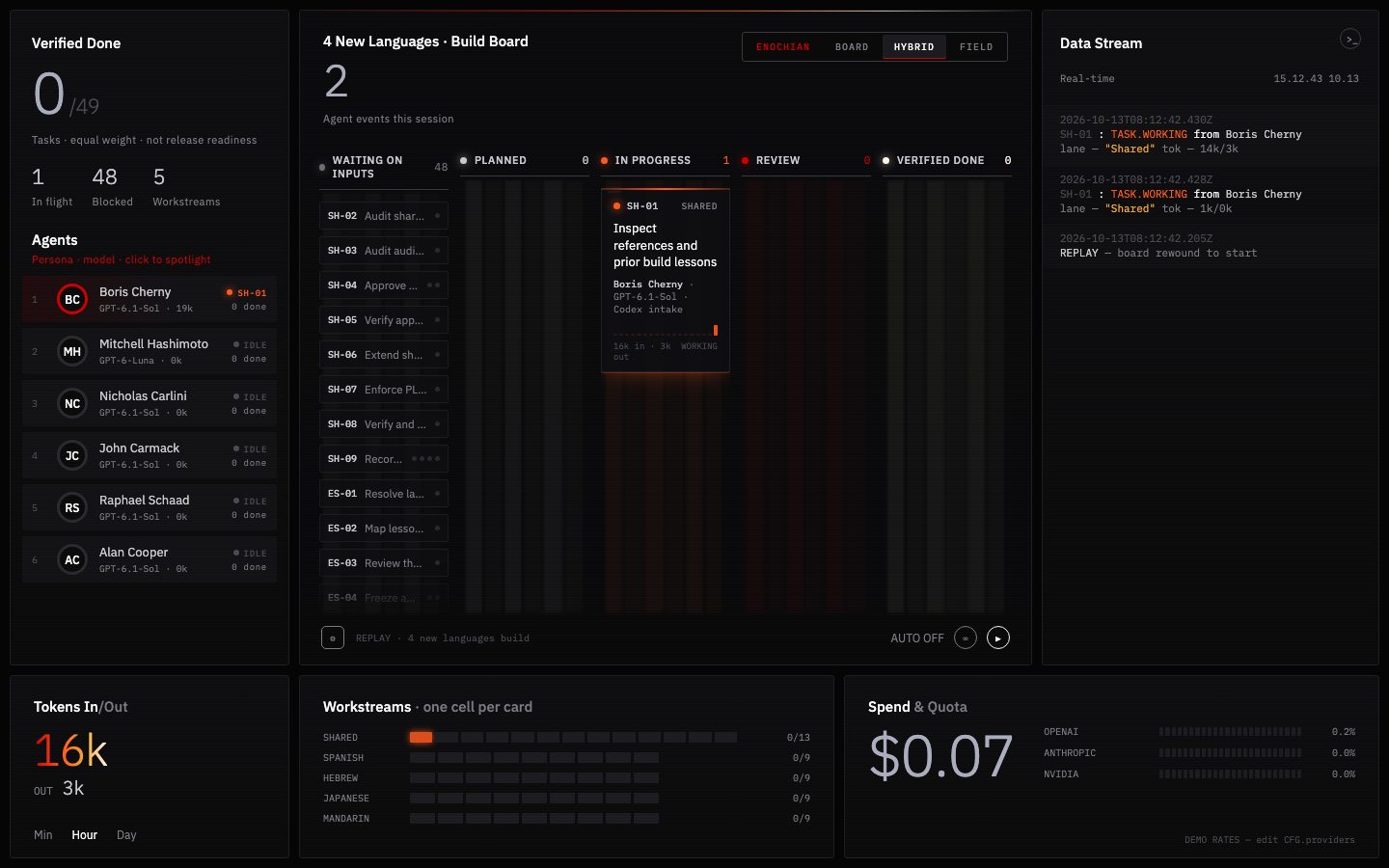Image resolution: width=1389 pixels, height=868 pixels.
Task: Click Alan Cooper's AC avatar
Action: point(72,559)
